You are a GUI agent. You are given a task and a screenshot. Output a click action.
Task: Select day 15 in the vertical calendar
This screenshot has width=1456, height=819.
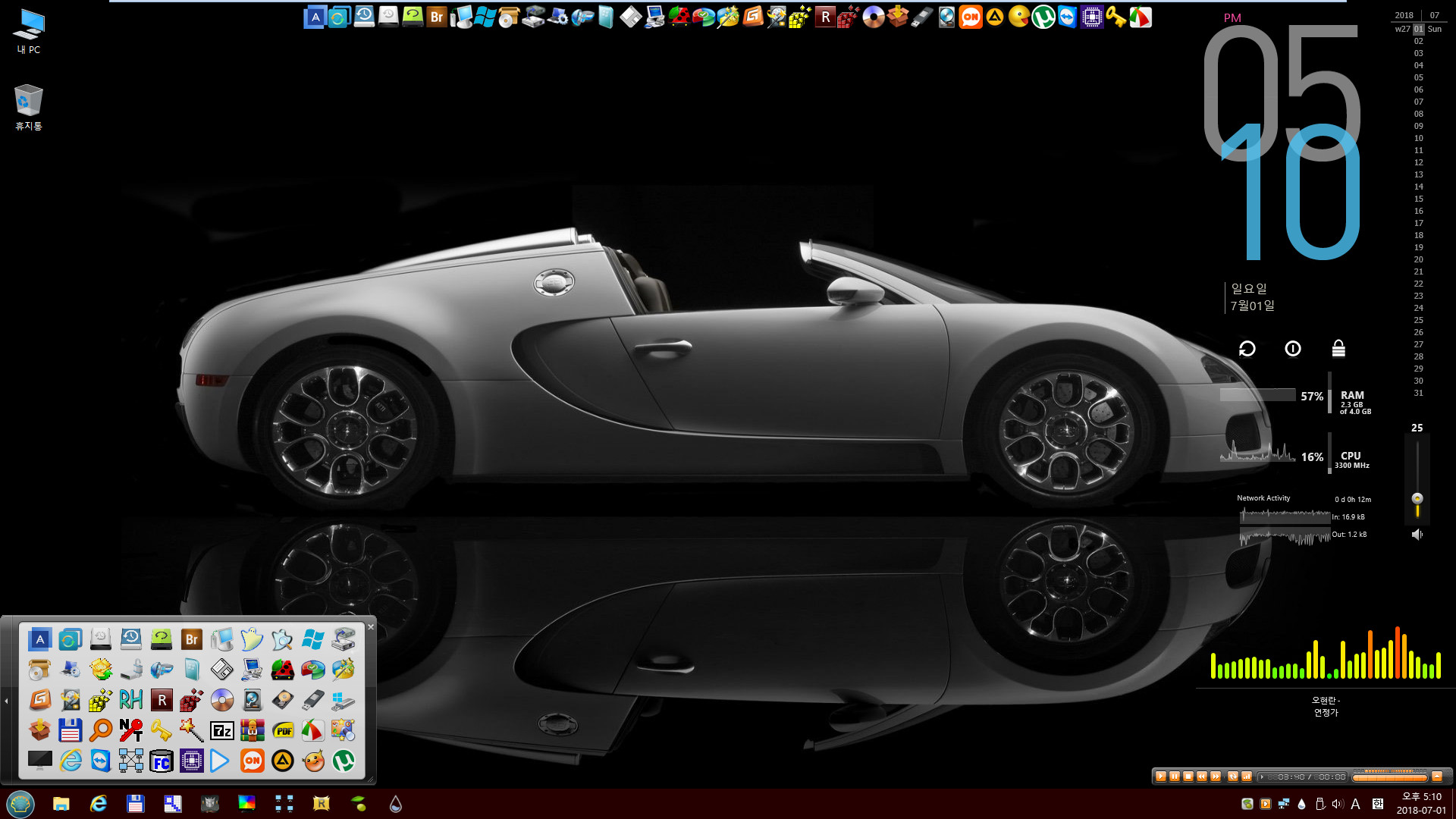pos(1418,199)
